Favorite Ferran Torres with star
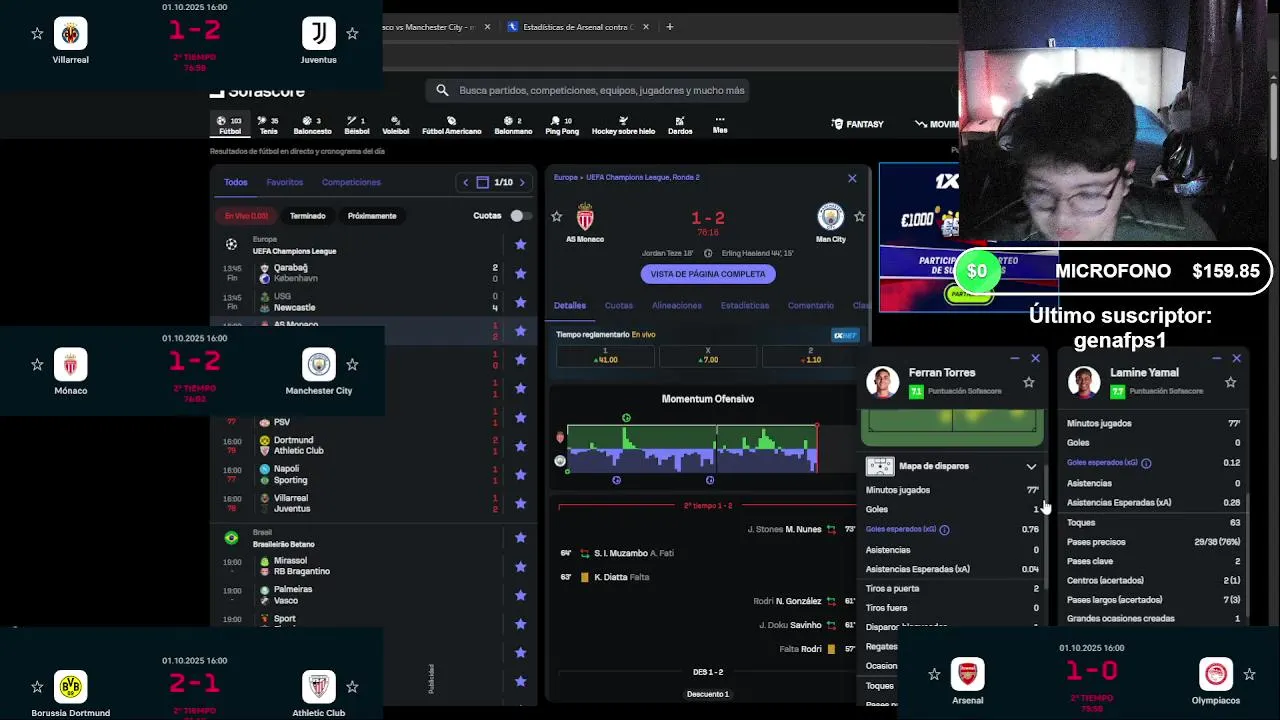The image size is (1280, 720). point(1029,382)
